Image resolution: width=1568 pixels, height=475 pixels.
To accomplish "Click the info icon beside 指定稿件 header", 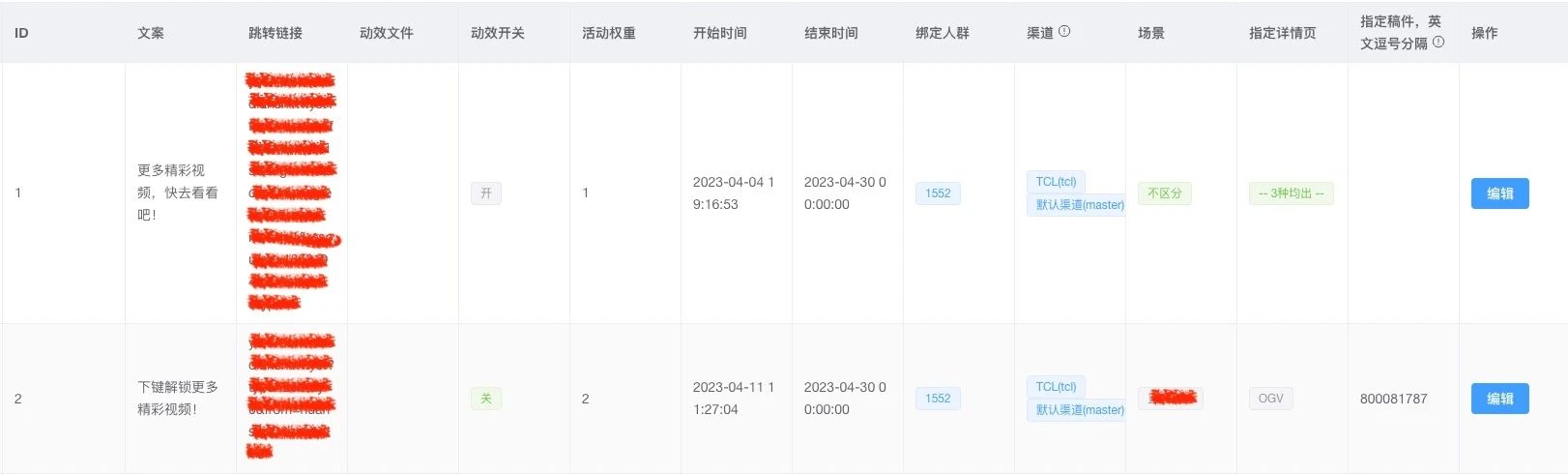I will [1438, 42].
